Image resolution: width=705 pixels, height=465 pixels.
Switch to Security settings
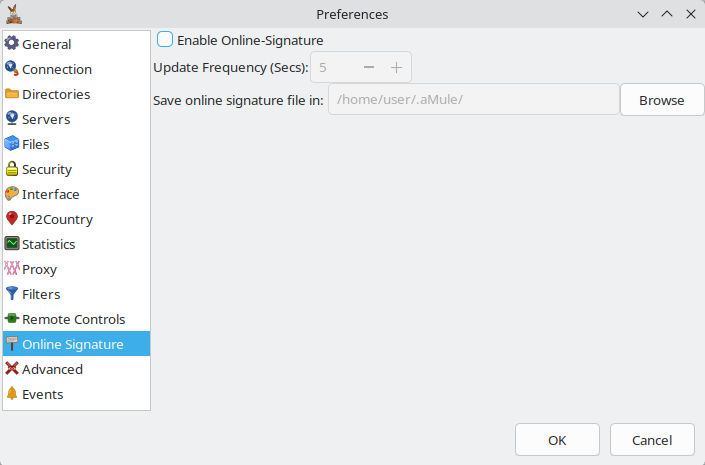[x=76, y=169]
